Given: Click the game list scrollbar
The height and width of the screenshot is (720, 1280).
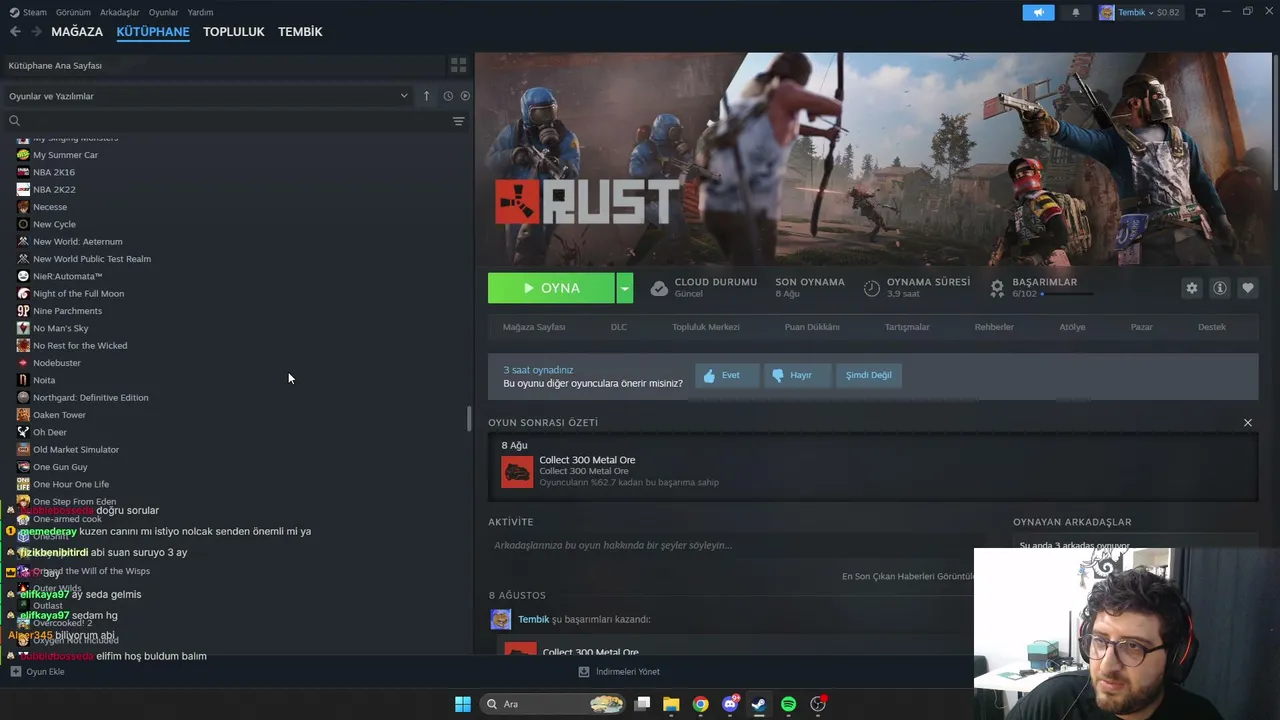Looking at the screenshot, I should [x=469, y=419].
